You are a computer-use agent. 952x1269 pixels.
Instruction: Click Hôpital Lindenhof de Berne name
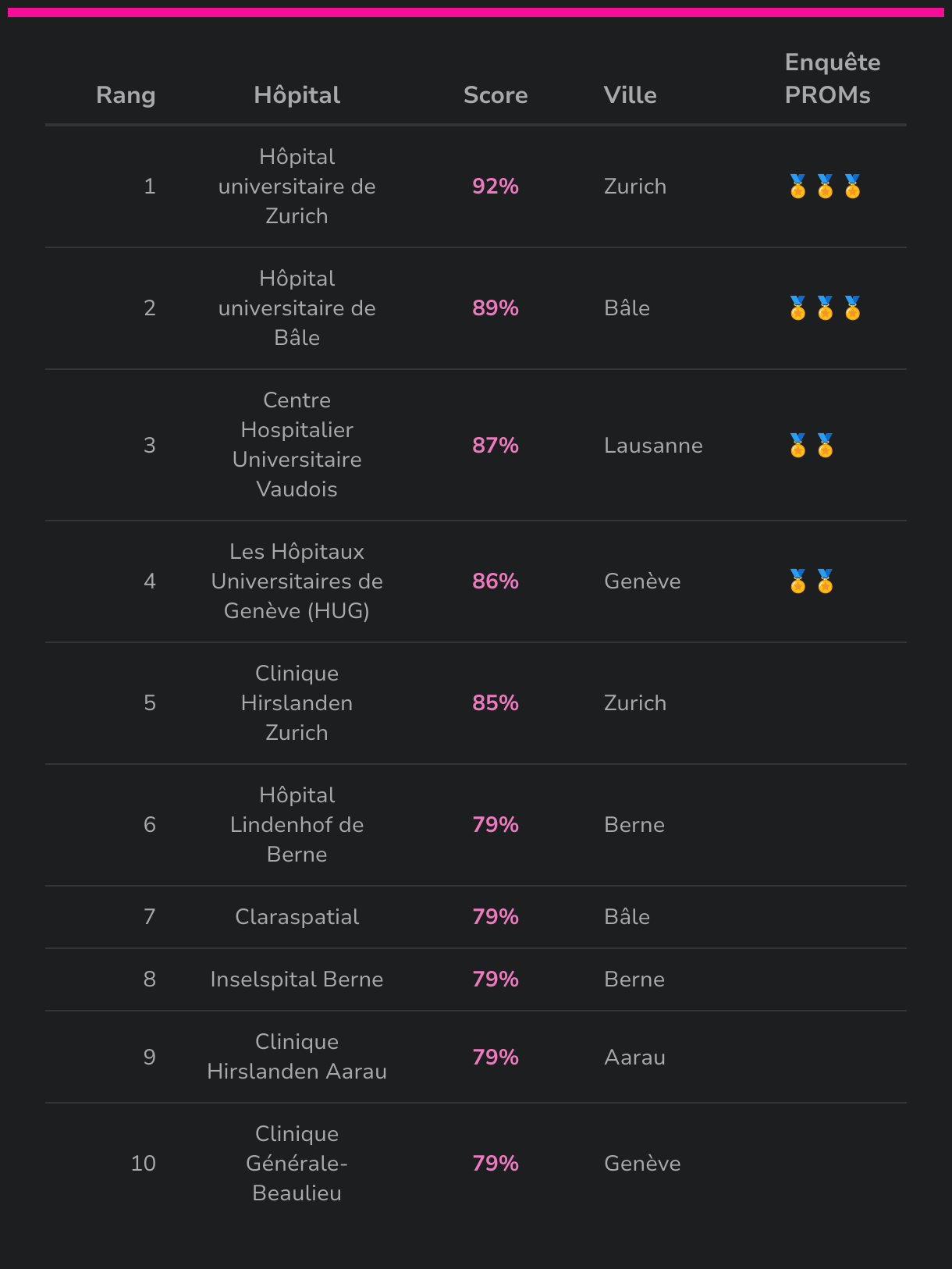pos(297,825)
